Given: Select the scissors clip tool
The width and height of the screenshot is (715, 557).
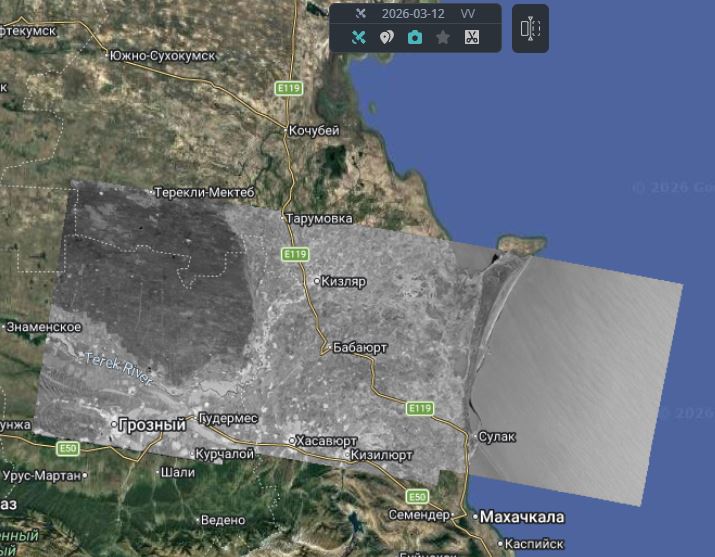Looking at the screenshot, I should pyautogui.click(x=472, y=38).
